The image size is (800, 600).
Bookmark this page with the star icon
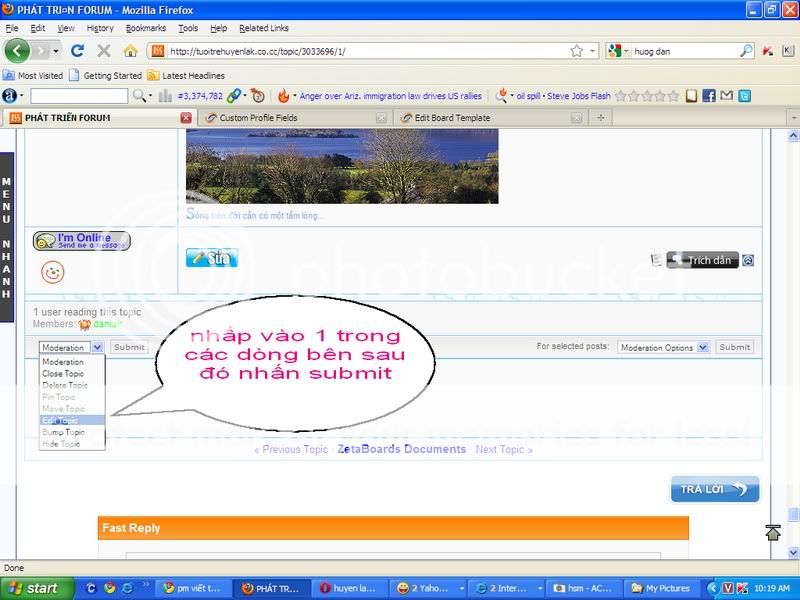[576, 50]
